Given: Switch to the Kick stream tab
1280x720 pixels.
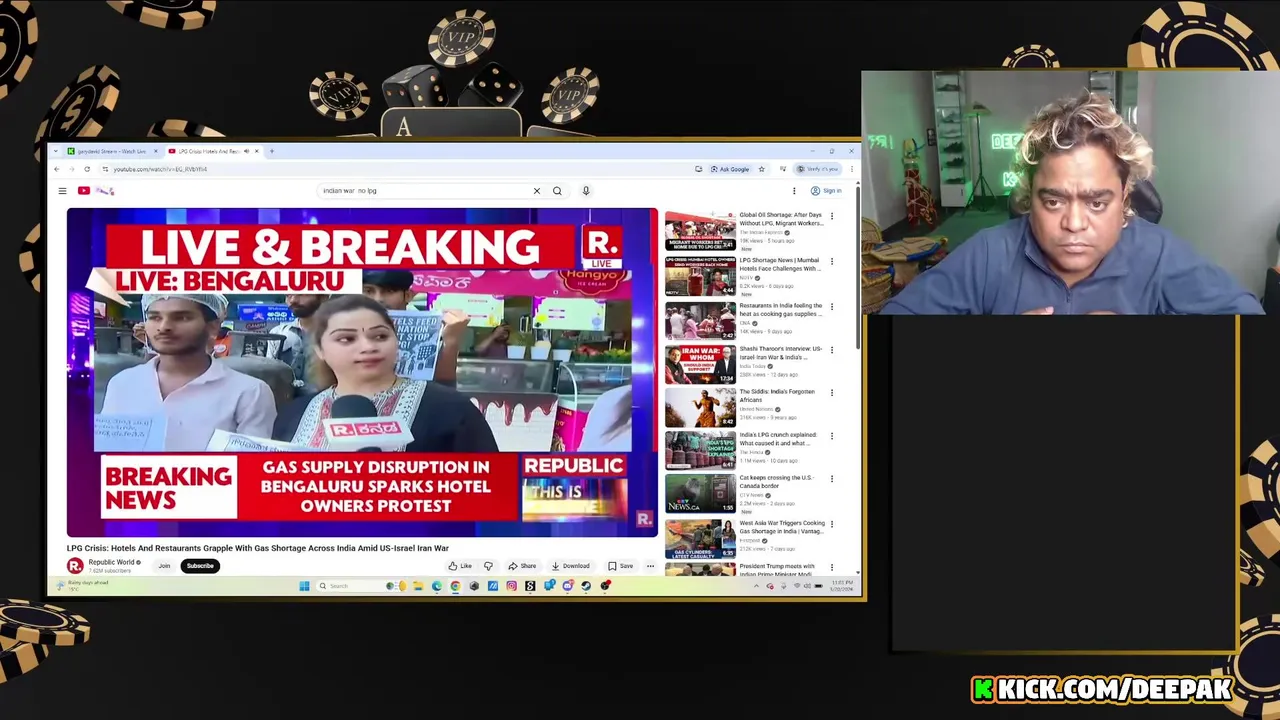Looking at the screenshot, I should 112,151.
